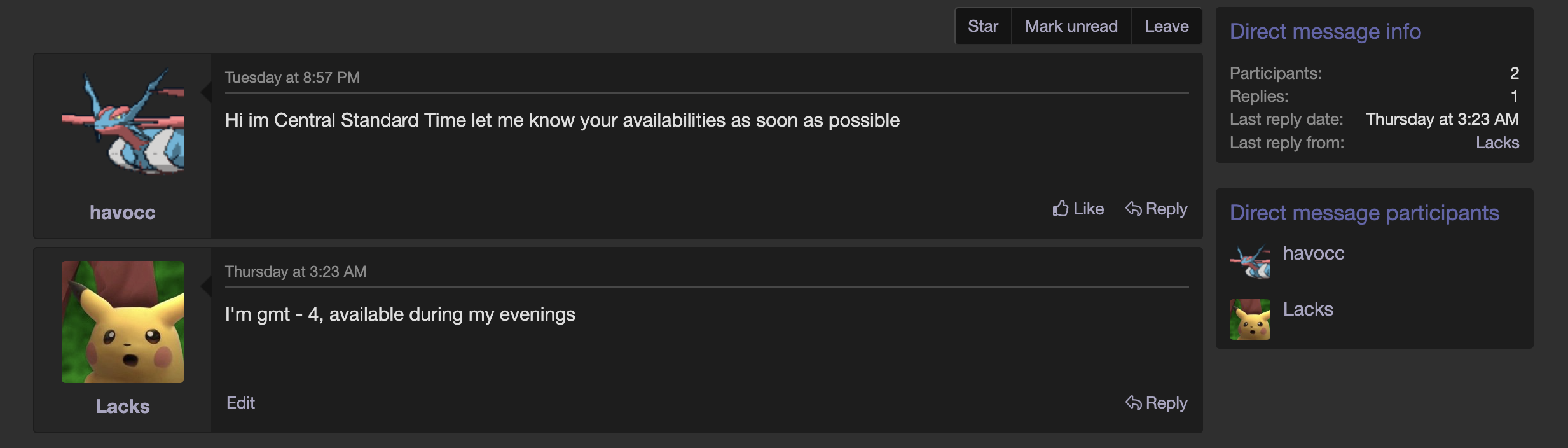
Task: Select havocc's name in the participants list
Action: click(x=1314, y=253)
